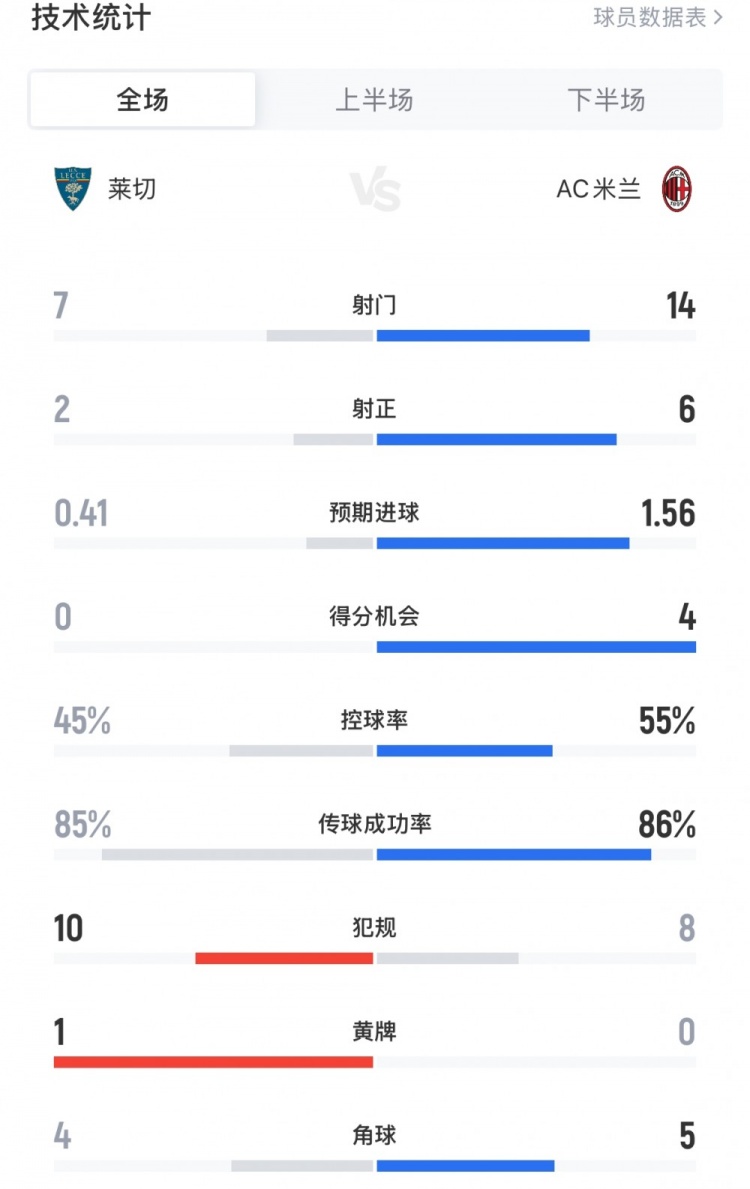The image size is (750, 1189).
Task: Click the 射正 stat label
Action: pyautogui.click(x=375, y=409)
